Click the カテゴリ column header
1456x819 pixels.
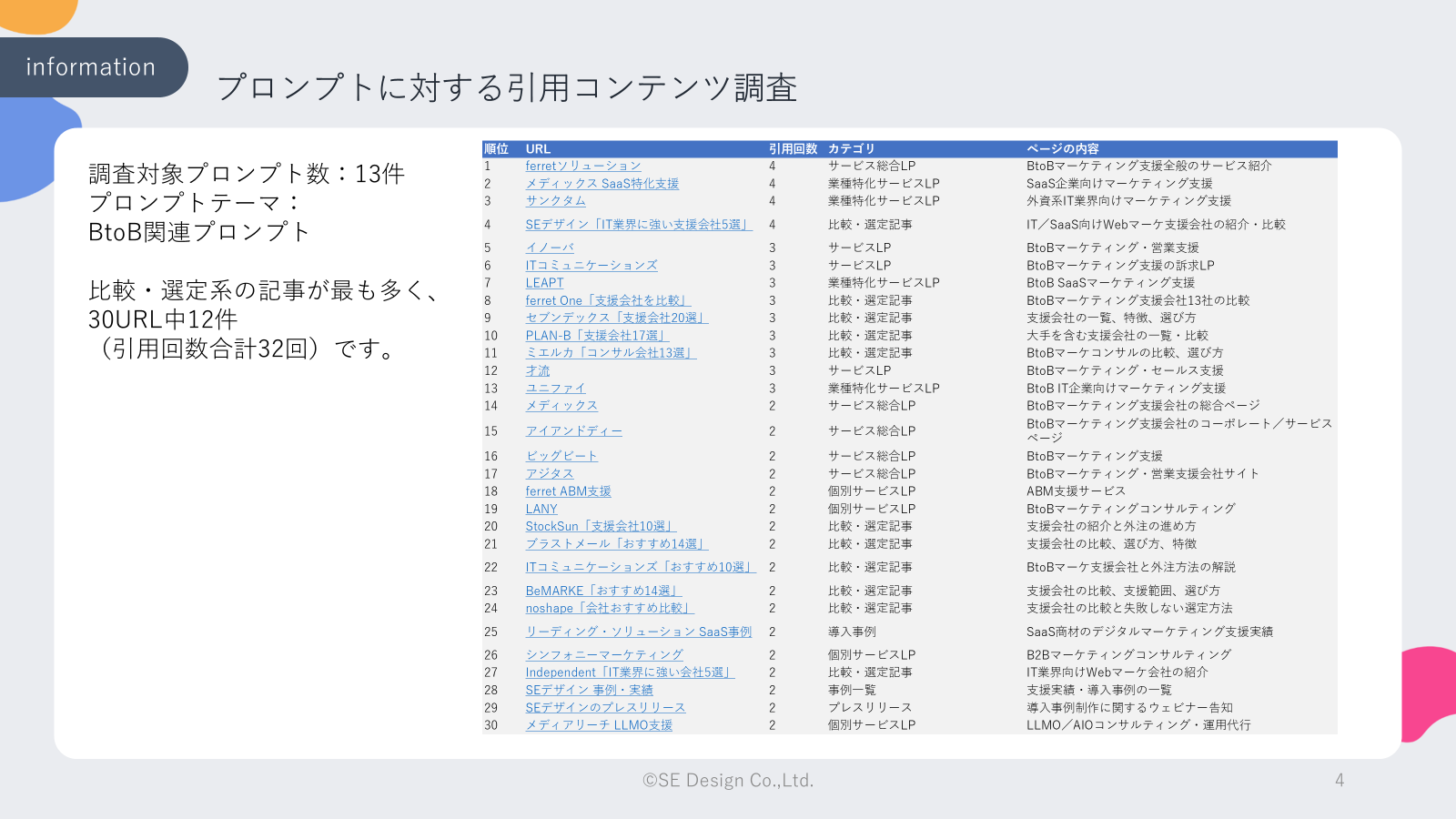click(851, 149)
